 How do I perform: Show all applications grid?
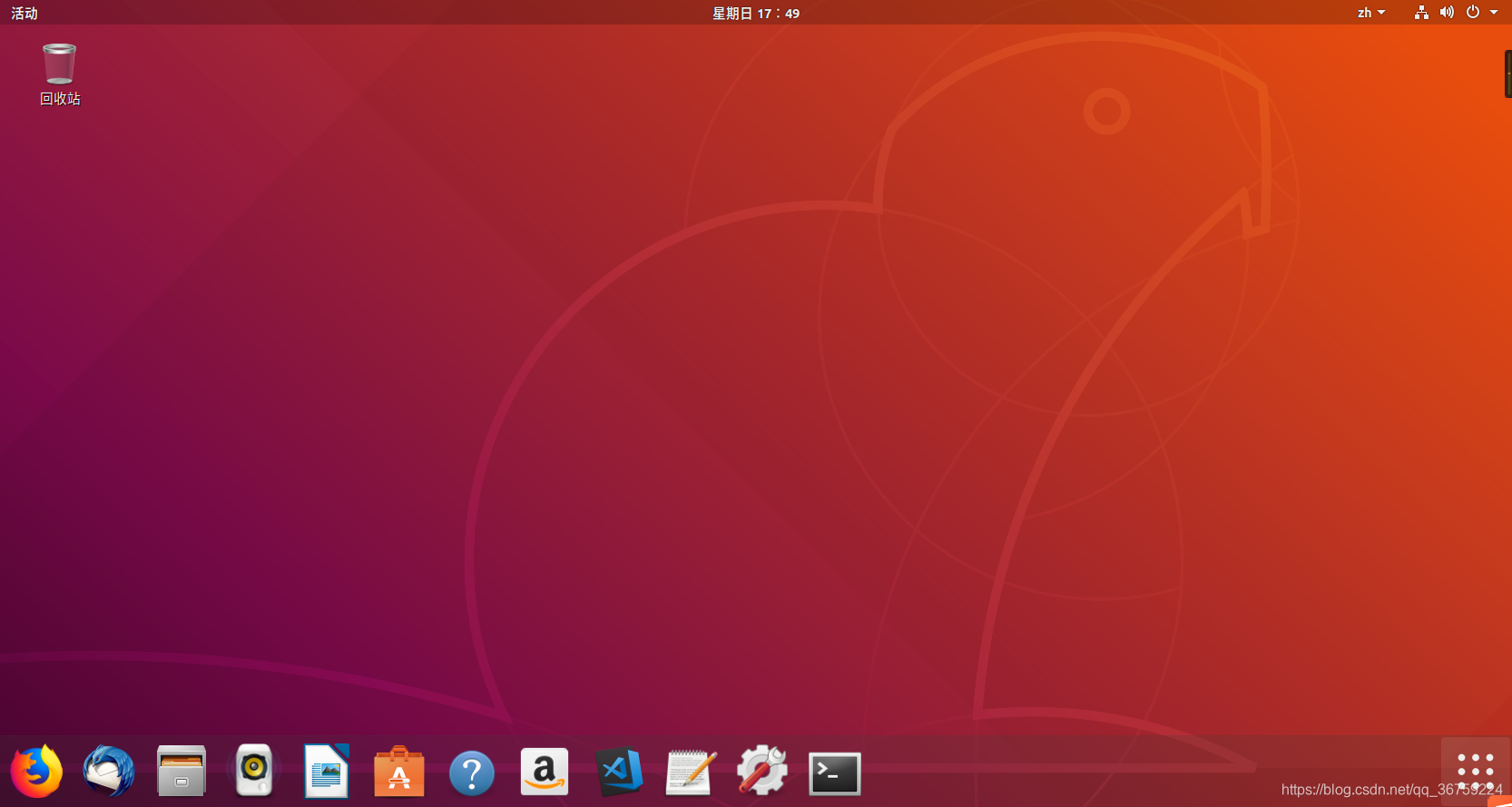point(1476,772)
